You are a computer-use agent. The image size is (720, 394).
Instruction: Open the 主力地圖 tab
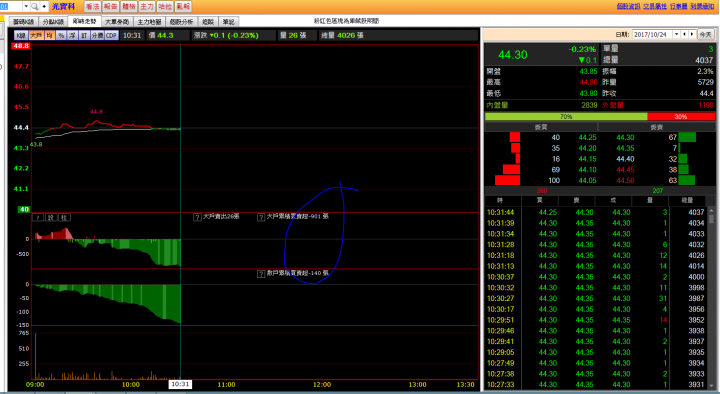click(x=149, y=22)
